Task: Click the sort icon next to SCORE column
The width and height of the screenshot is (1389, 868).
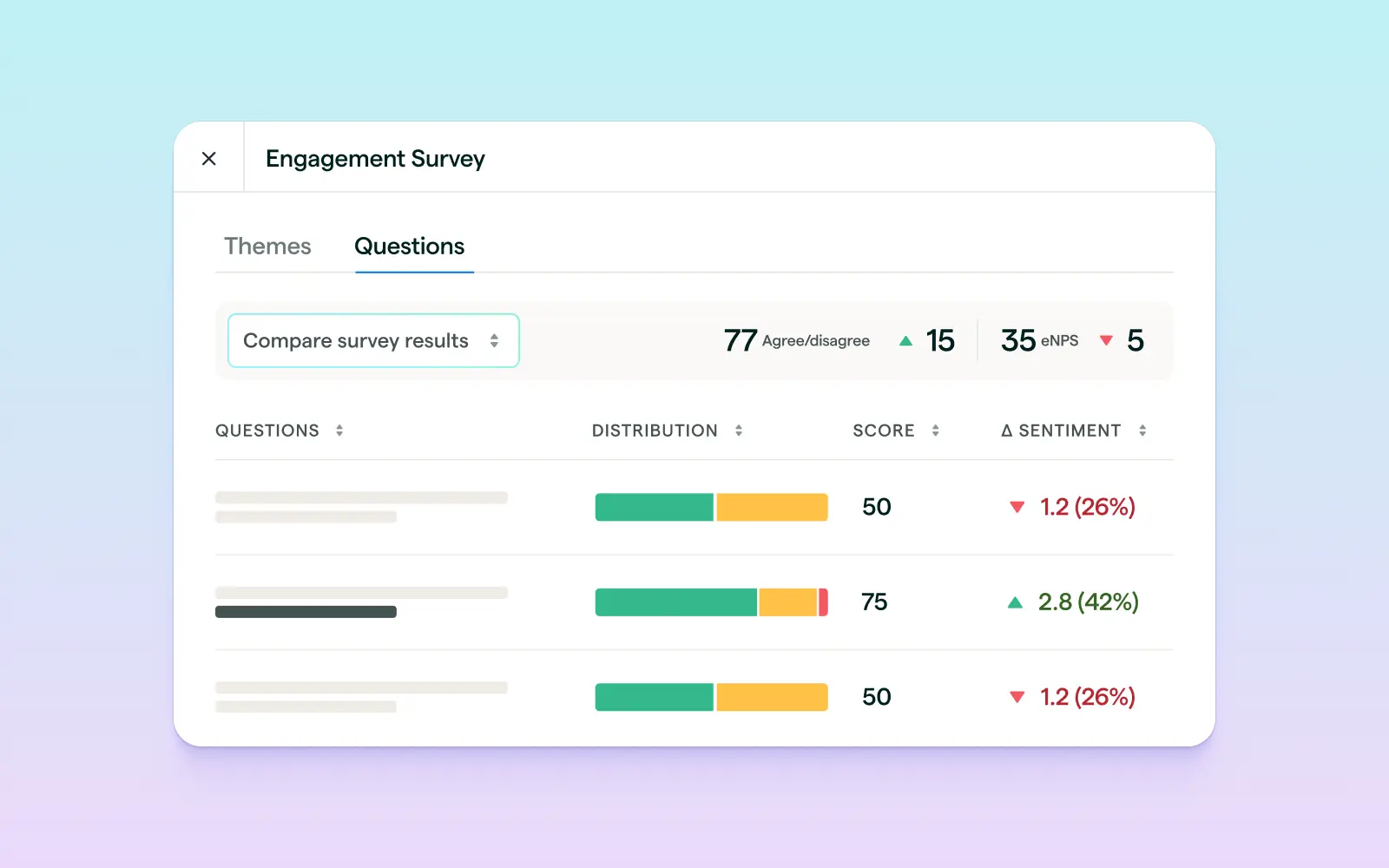Action: [936, 430]
